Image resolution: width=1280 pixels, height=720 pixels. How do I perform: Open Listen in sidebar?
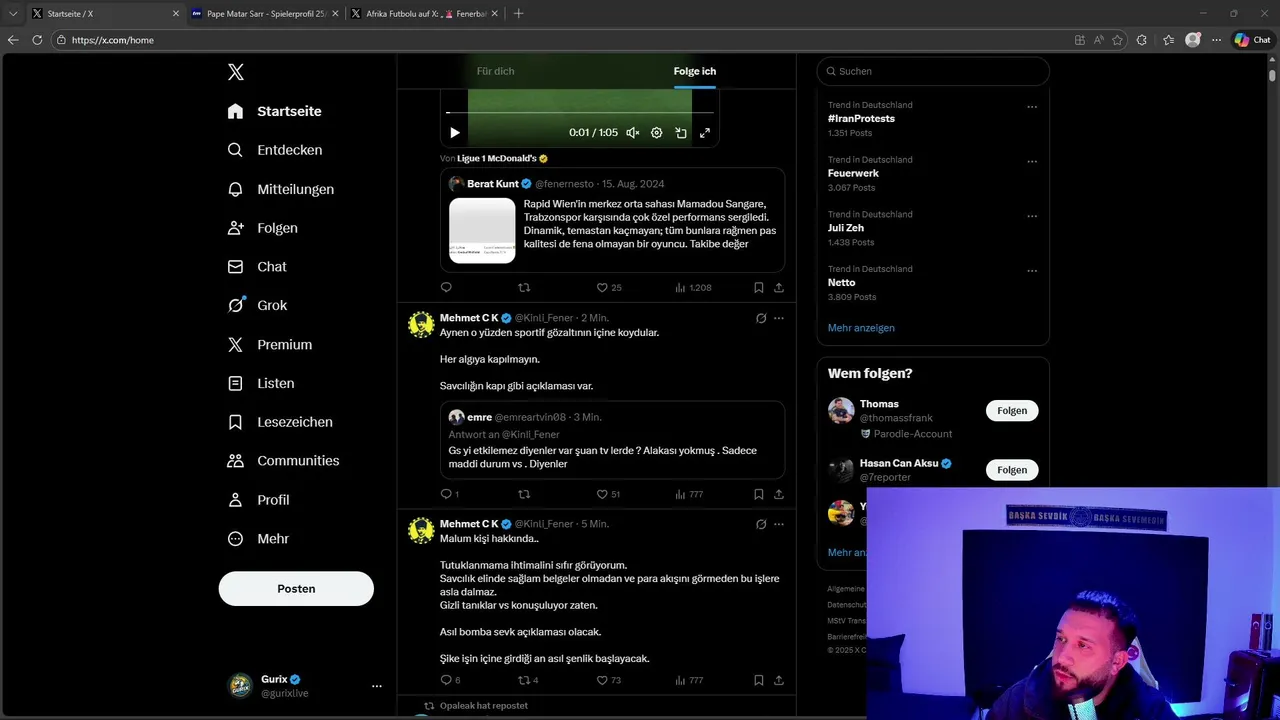260,383
